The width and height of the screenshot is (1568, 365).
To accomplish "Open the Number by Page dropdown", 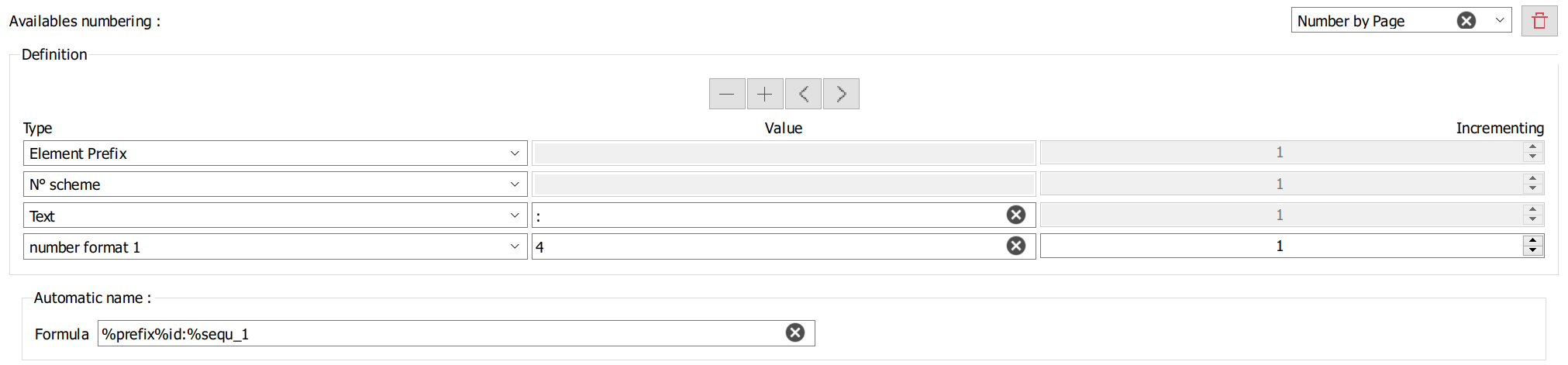I will (1500, 21).
